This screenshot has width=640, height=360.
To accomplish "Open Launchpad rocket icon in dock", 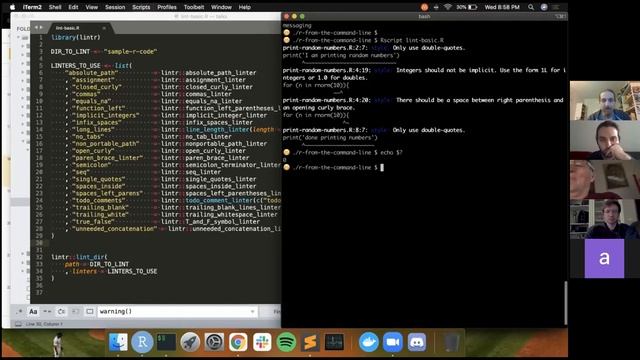I will pyautogui.click(x=190, y=342).
